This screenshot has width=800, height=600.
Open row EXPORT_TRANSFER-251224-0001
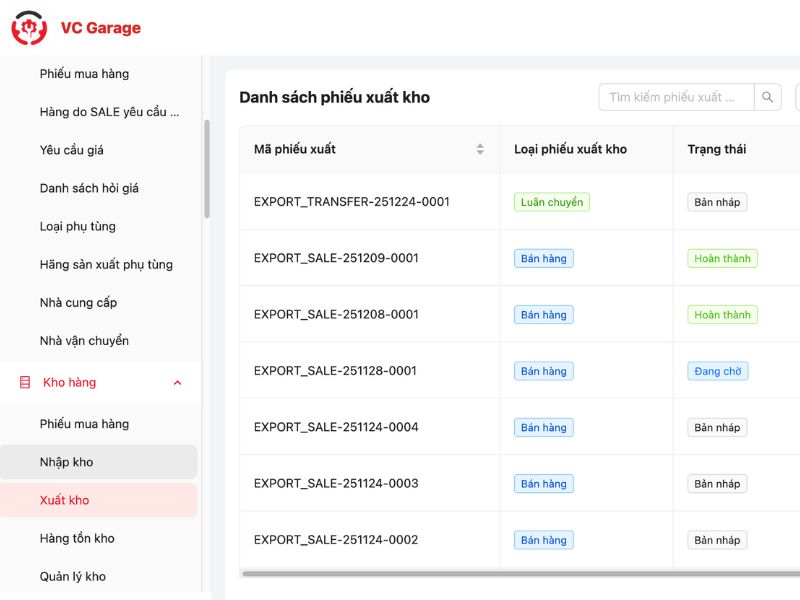click(351, 202)
